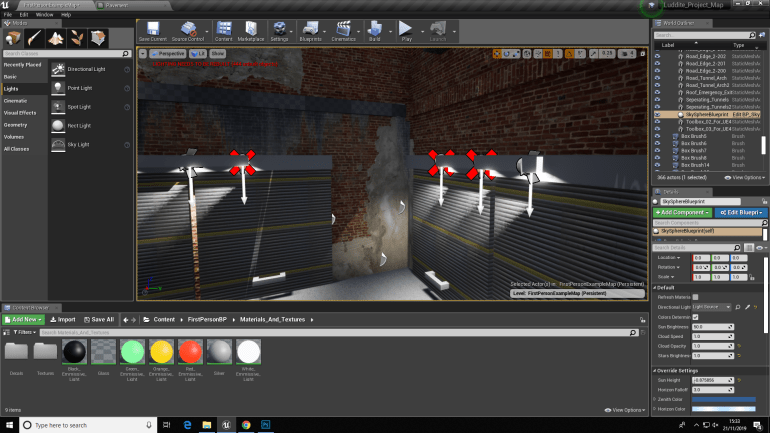Click the Zenith Color blue swatch

pyautogui.click(x=723, y=400)
